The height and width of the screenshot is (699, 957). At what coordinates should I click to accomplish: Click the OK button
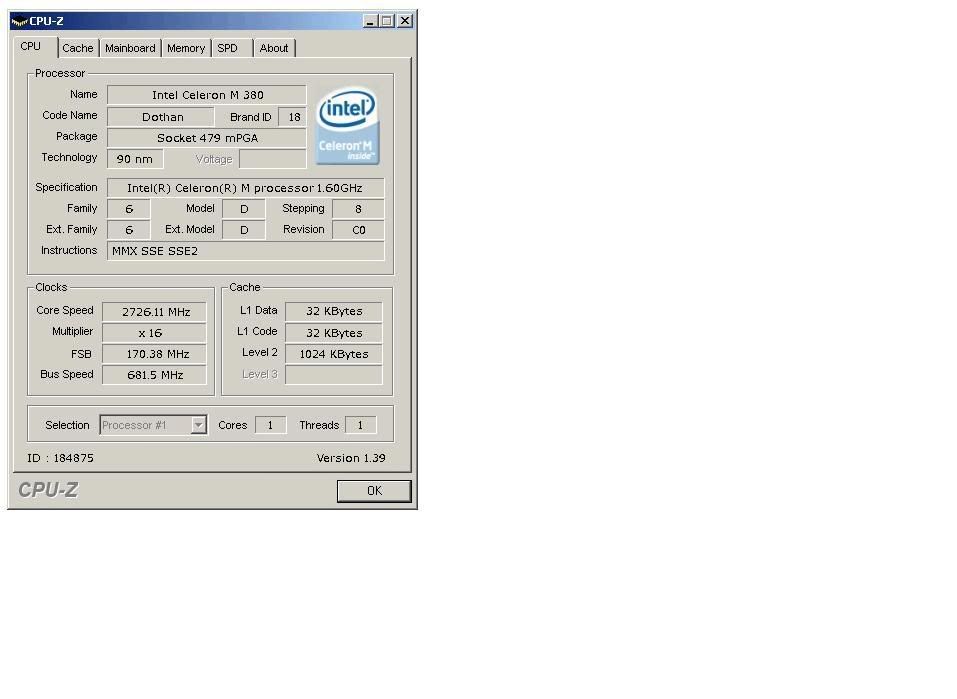pyautogui.click(x=374, y=491)
